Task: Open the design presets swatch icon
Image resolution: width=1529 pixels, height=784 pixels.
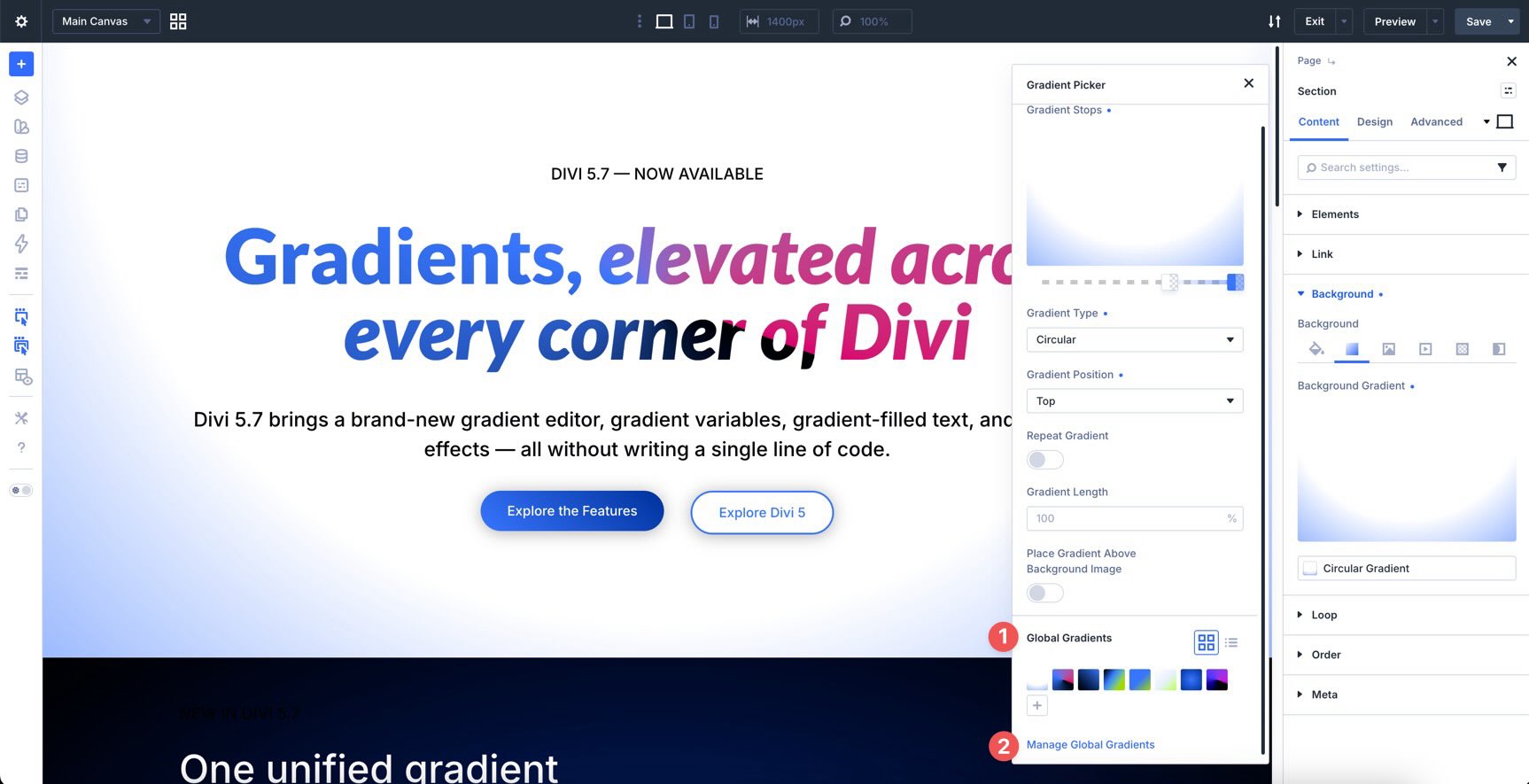Action: pos(21,127)
